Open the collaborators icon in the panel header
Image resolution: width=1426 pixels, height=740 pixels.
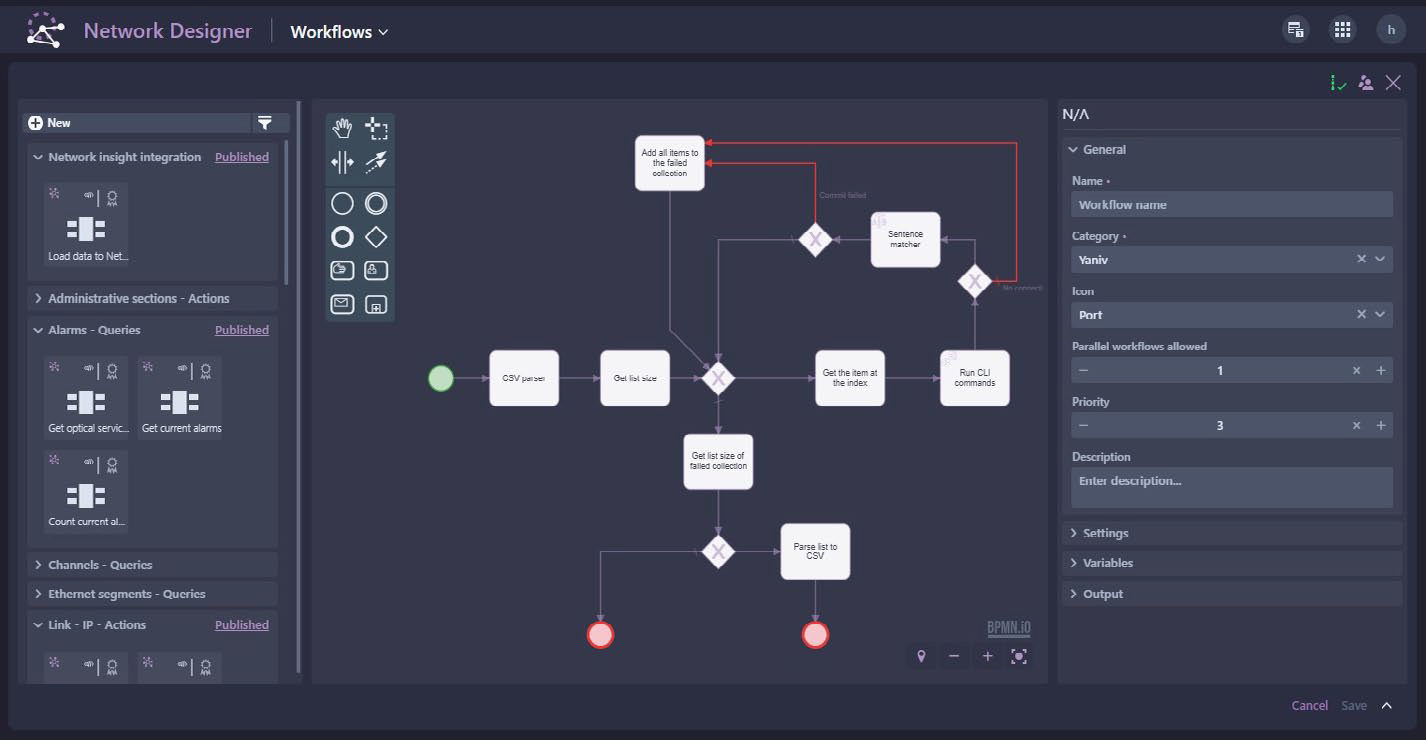1366,82
